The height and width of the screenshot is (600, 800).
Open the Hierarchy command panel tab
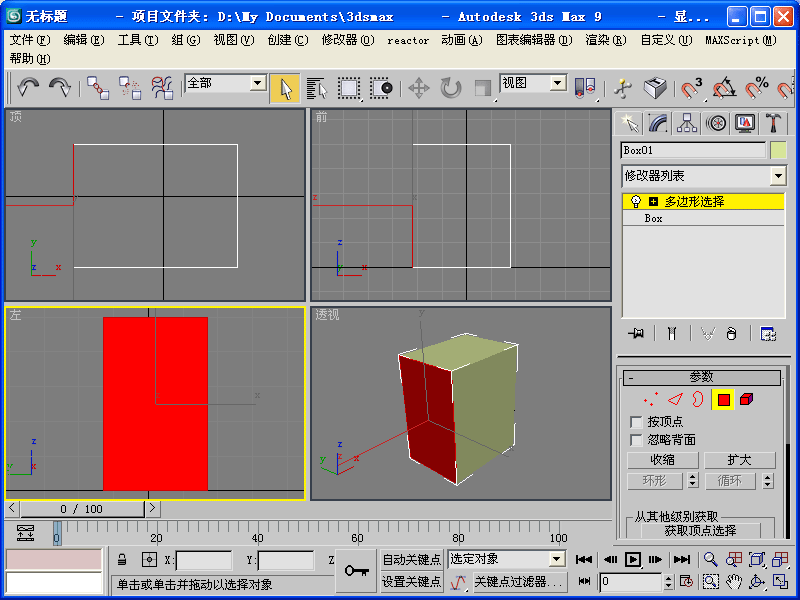687,123
